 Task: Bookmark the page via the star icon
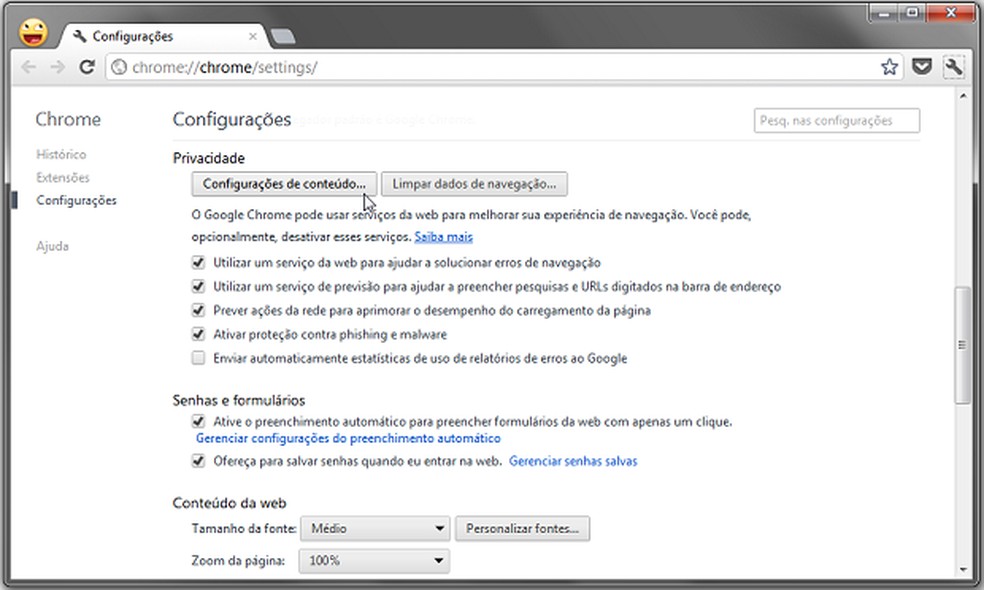coord(889,66)
